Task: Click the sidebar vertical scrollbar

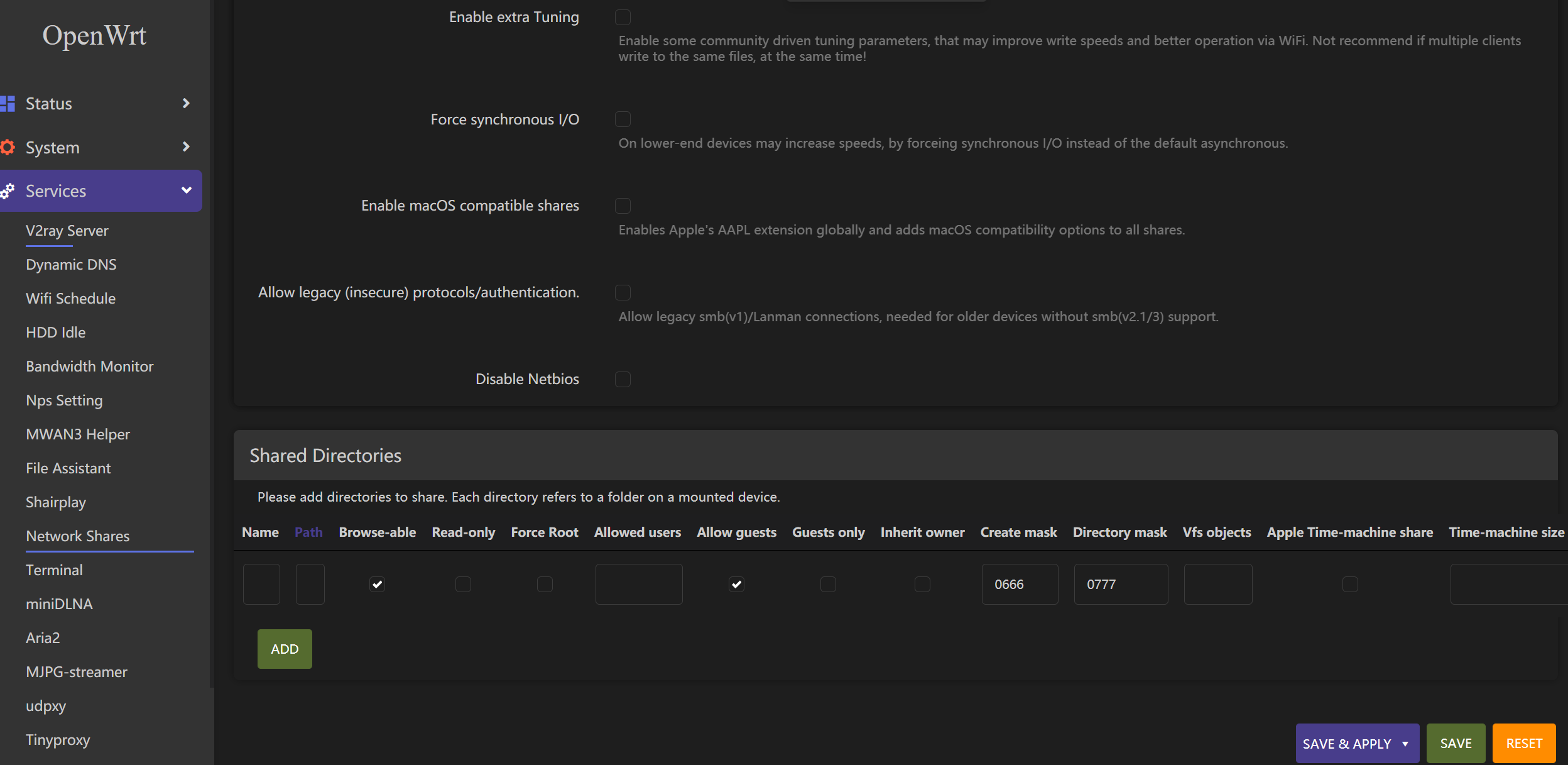Action: [212, 343]
